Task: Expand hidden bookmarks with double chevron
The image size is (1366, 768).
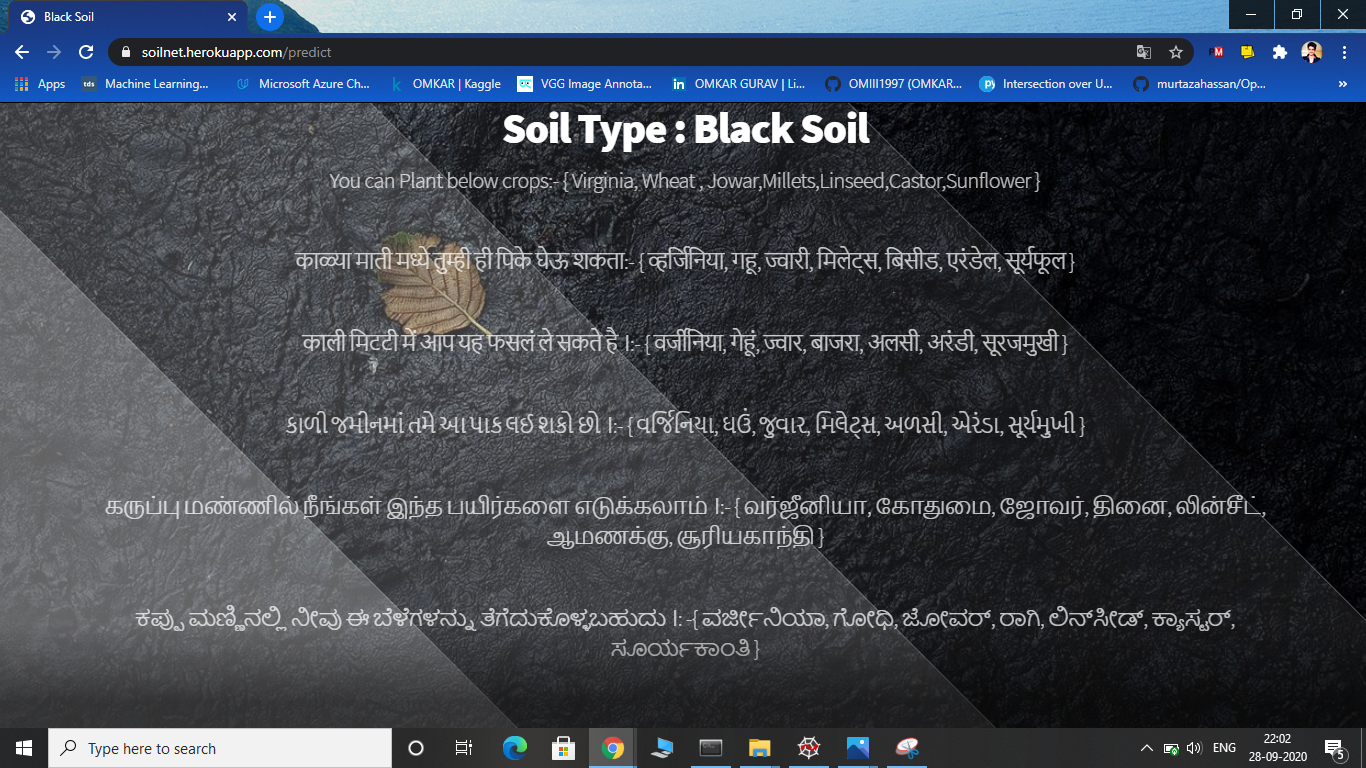Action: (x=1342, y=84)
